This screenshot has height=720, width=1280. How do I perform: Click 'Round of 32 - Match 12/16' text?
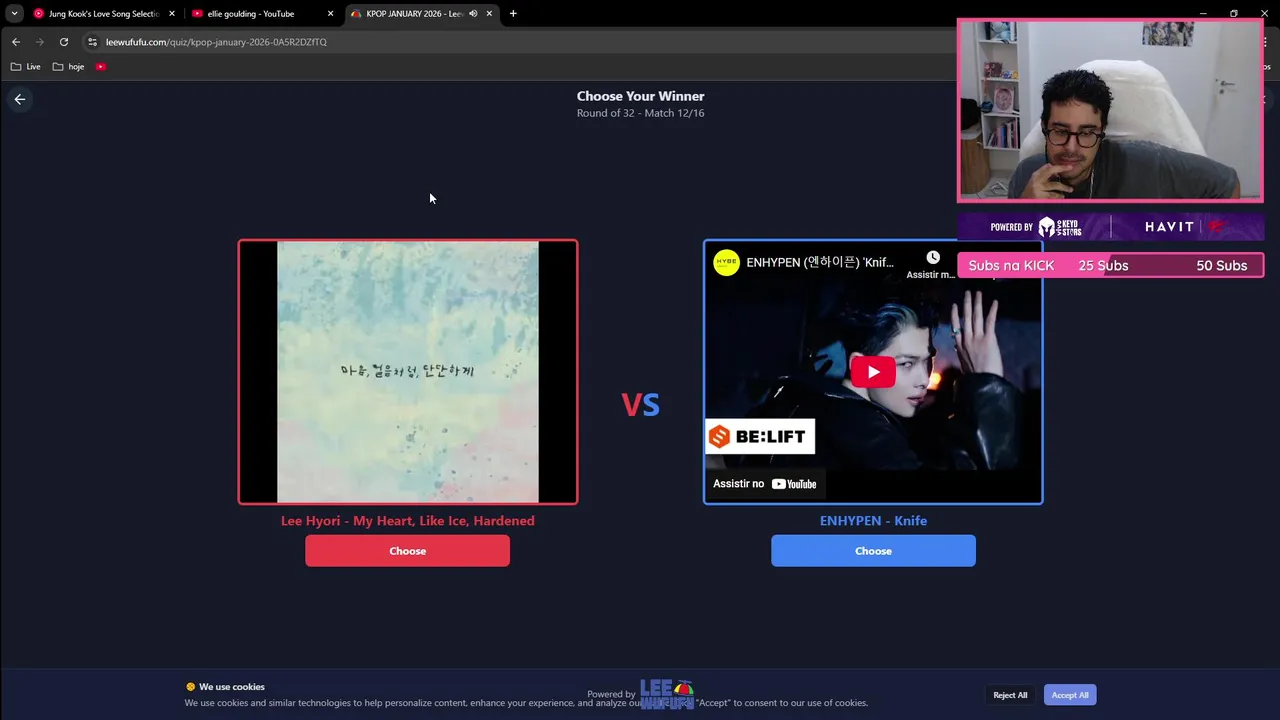coord(641,113)
